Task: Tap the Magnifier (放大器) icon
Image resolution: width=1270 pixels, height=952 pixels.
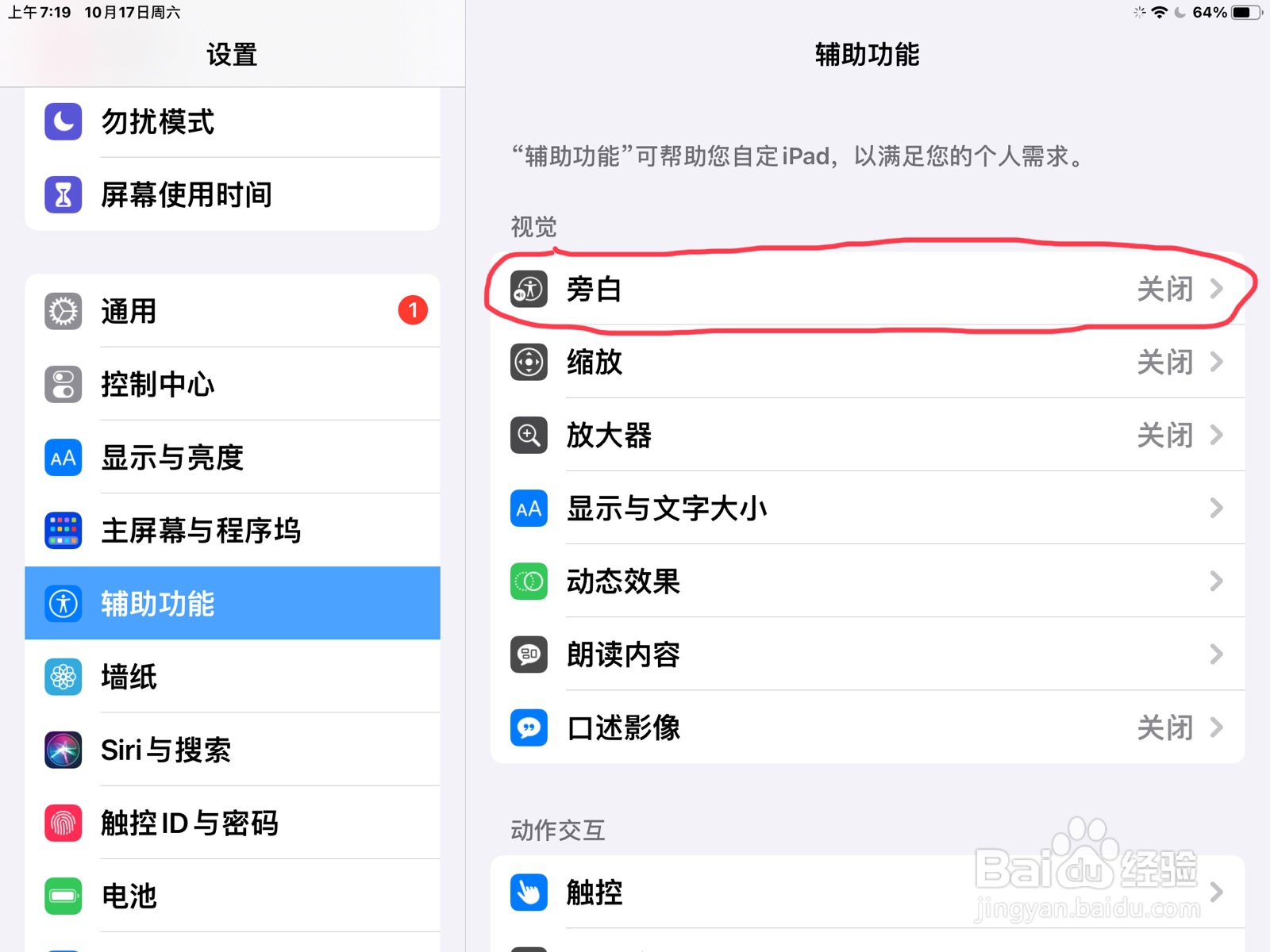Action: click(529, 435)
